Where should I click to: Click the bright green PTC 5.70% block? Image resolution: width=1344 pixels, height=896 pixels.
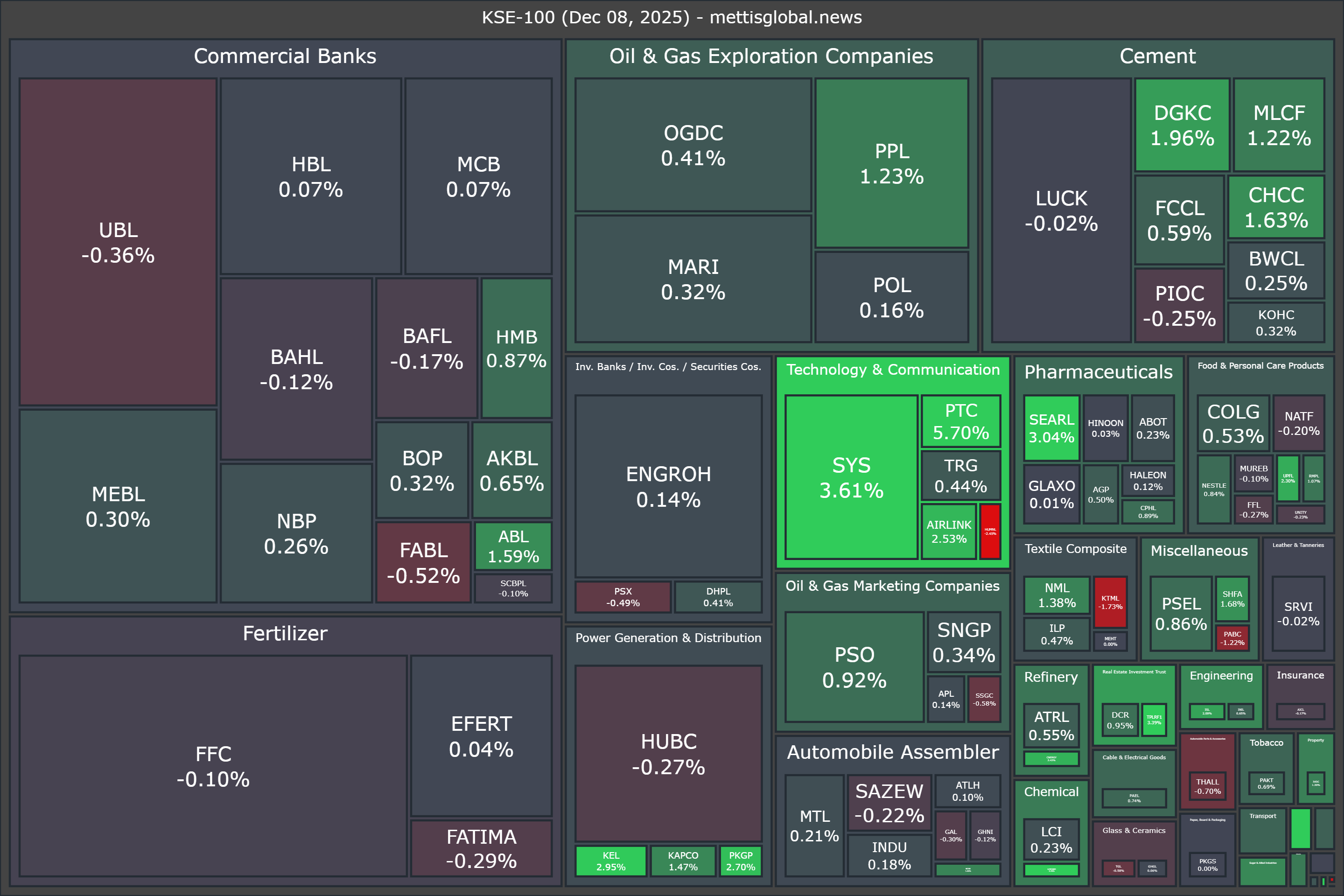960,421
